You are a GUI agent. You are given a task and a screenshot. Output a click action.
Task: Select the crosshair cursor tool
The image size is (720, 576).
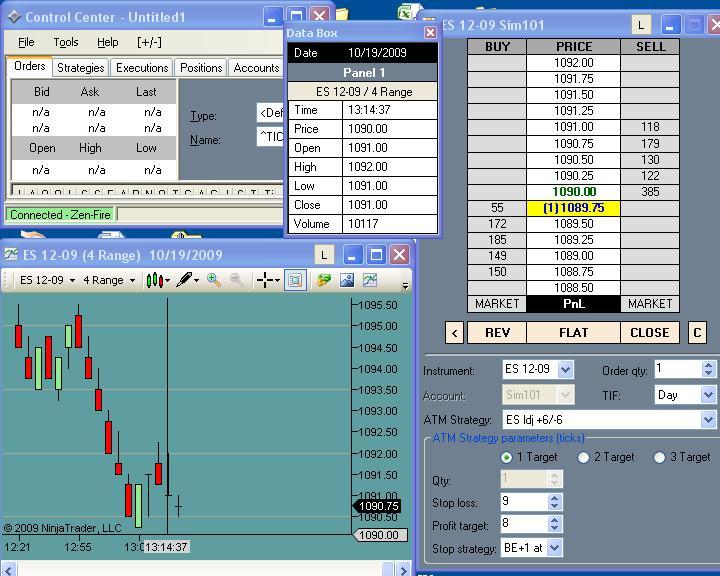pyautogui.click(x=265, y=280)
